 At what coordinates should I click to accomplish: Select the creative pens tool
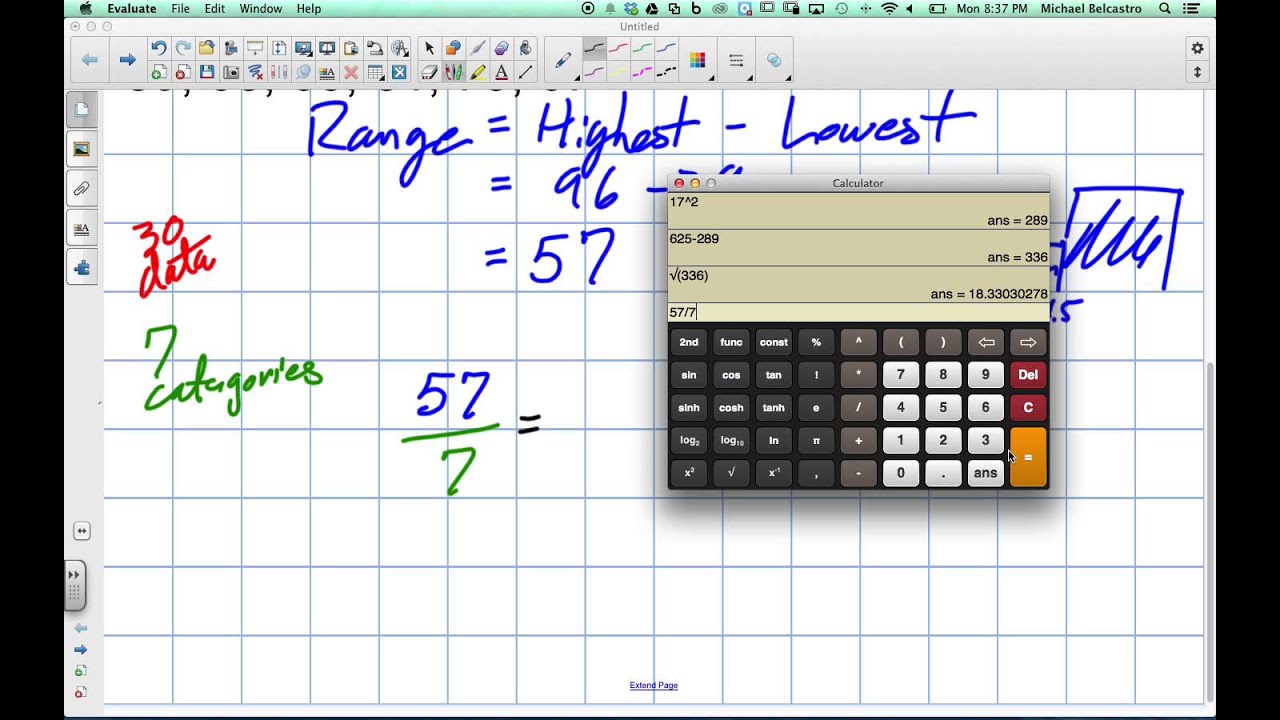(x=453, y=73)
